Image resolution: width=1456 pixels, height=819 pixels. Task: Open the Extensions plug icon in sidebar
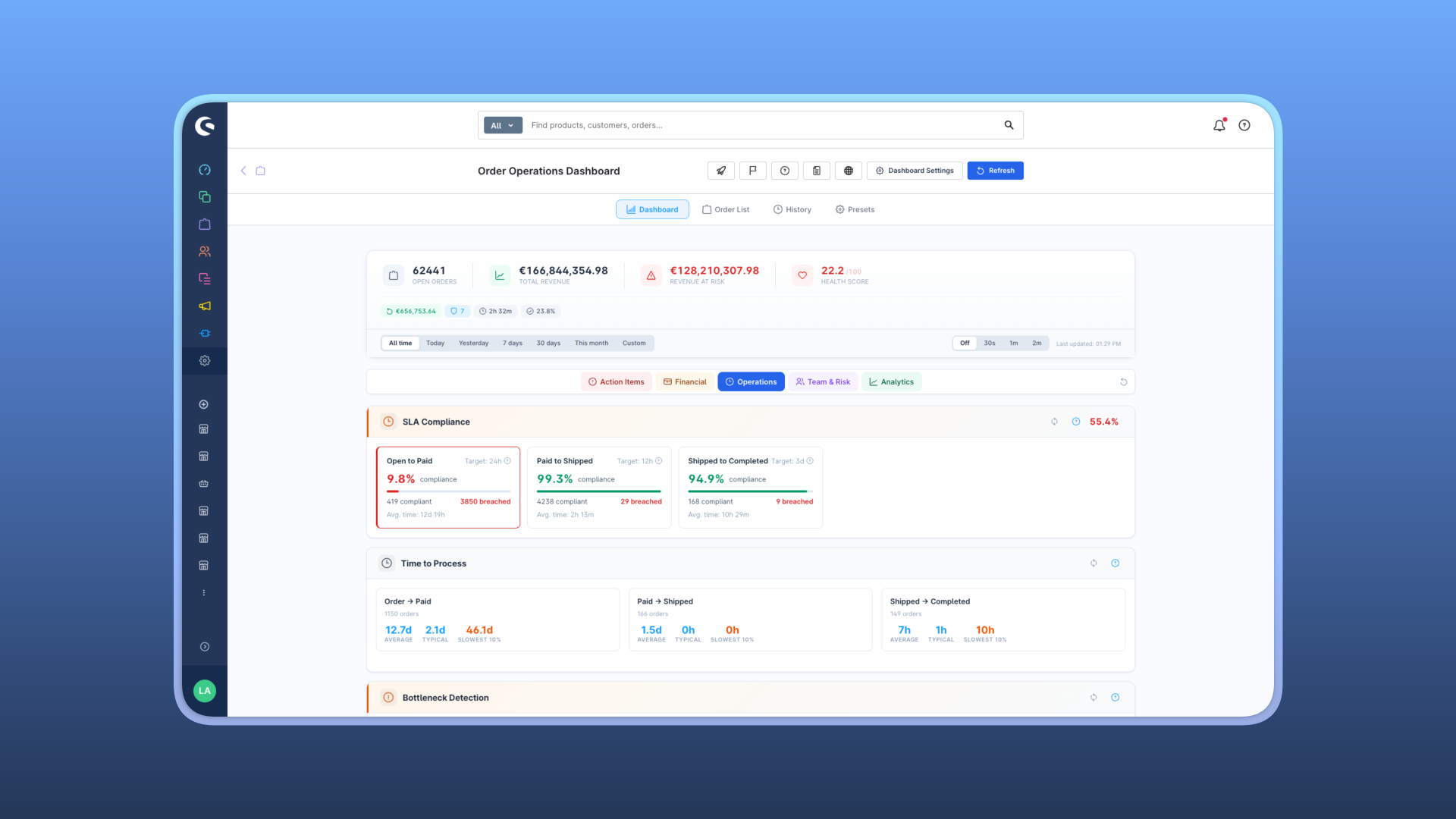205,334
